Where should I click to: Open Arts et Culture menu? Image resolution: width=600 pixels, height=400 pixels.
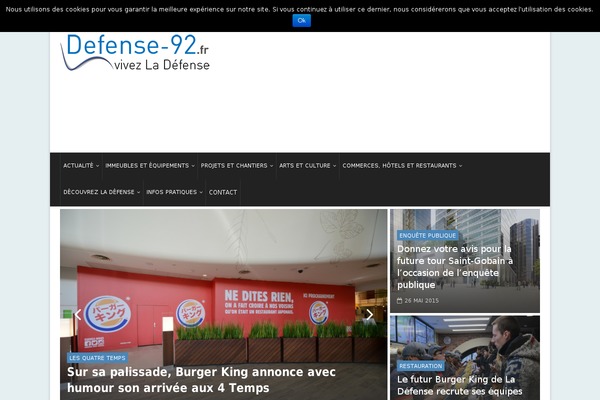click(x=305, y=166)
